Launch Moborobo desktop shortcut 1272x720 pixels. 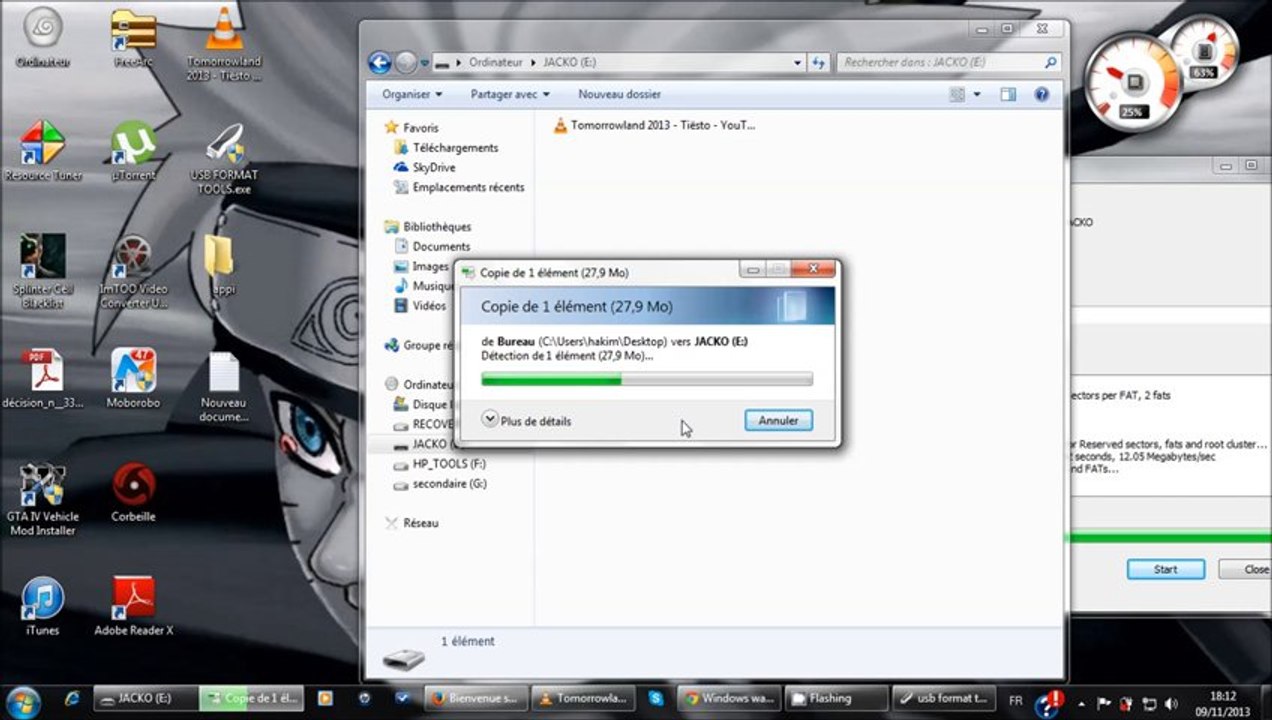(x=133, y=378)
